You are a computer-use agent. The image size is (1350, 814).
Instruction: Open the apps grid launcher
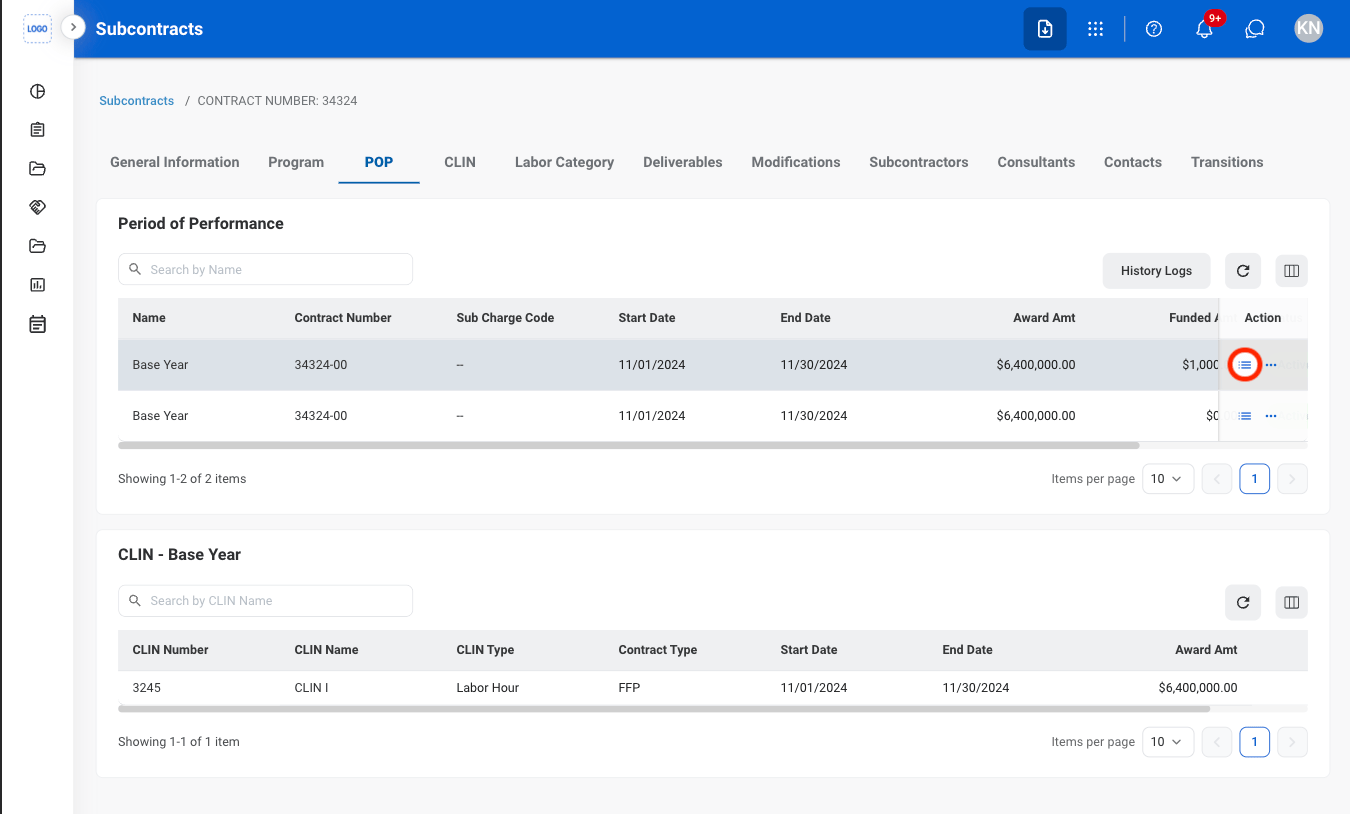1095,29
